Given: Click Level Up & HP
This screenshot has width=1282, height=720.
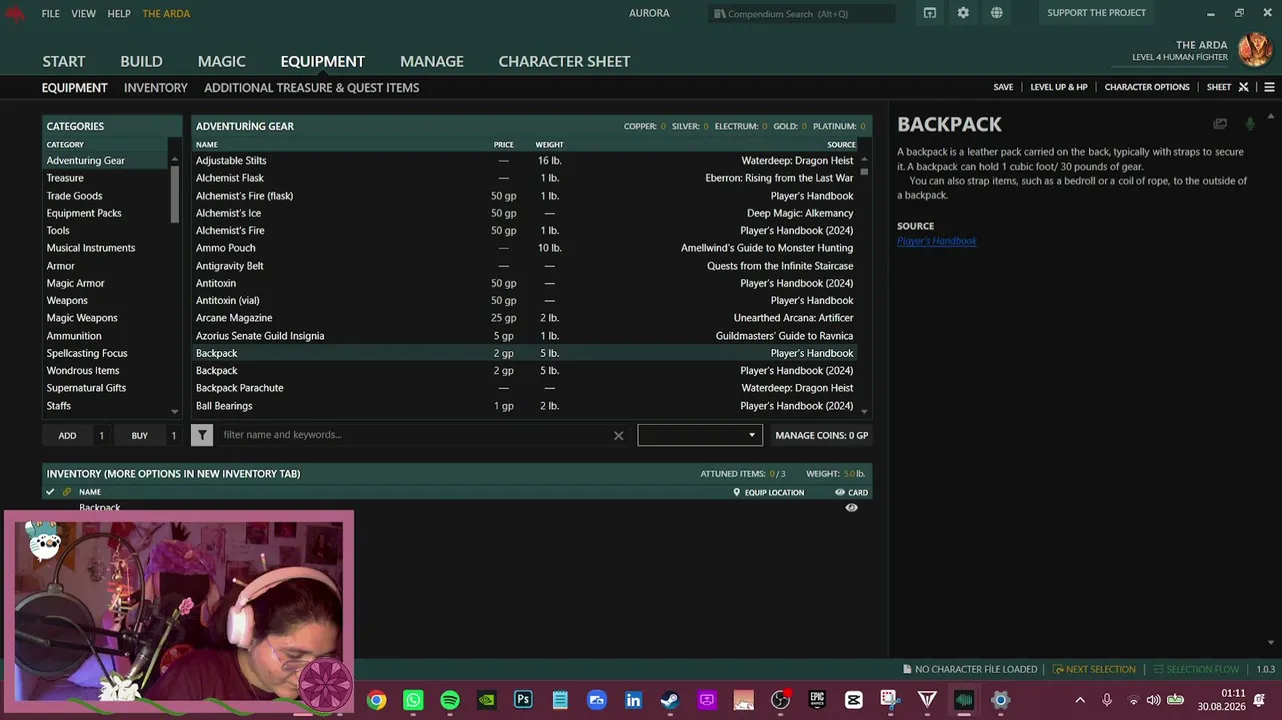Looking at the screenshot, I should pos(1059,87).
